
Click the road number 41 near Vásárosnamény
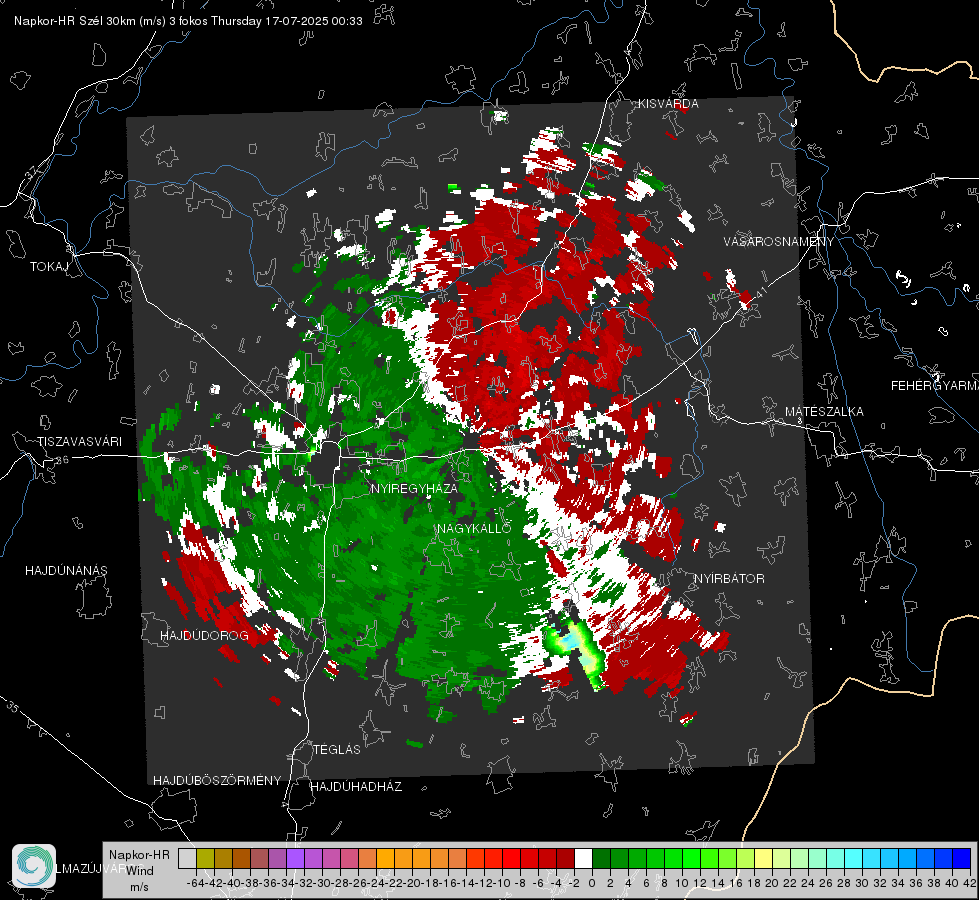(x=761, y=292)
